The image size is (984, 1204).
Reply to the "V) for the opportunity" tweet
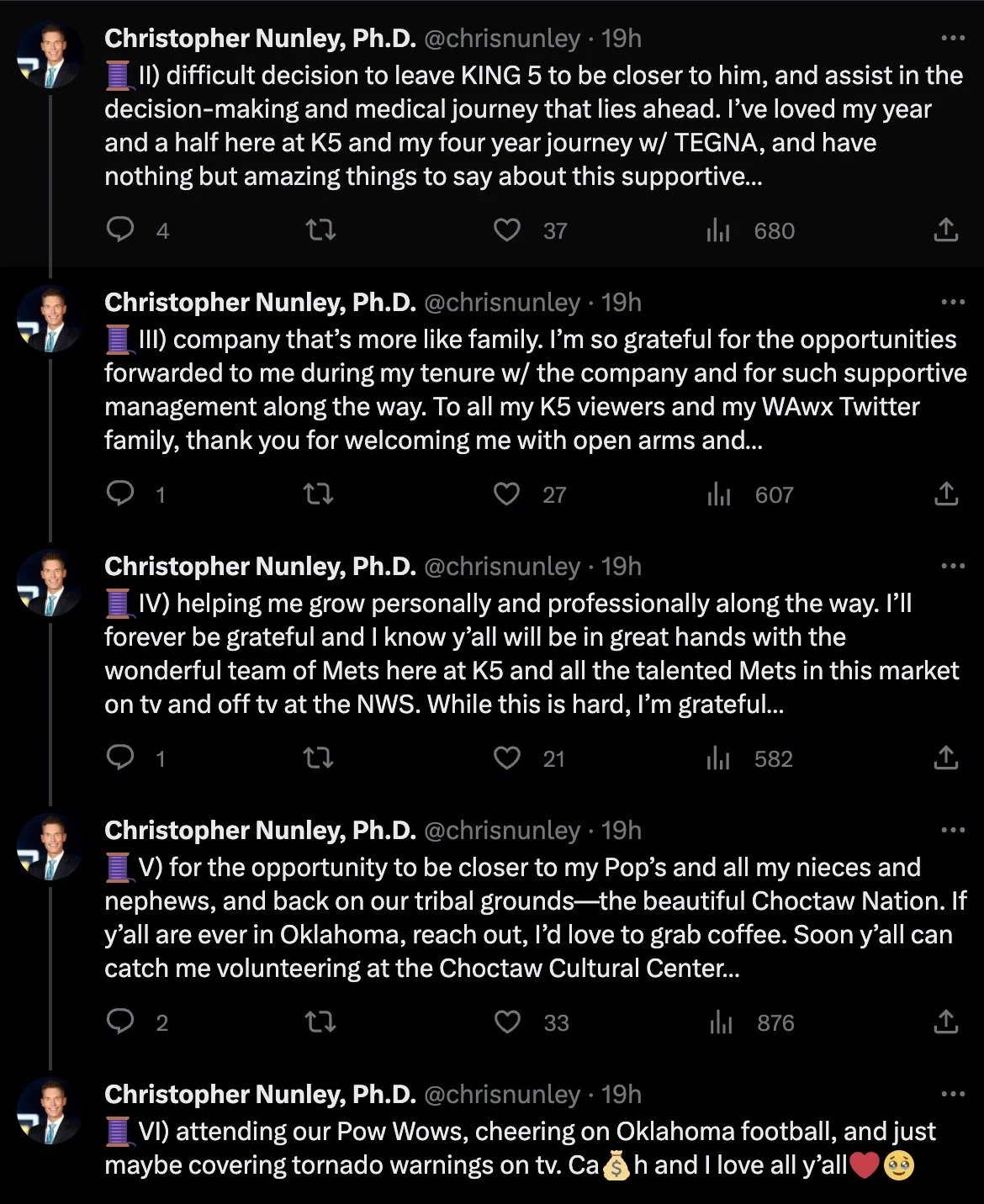(x=120, y=1022)
